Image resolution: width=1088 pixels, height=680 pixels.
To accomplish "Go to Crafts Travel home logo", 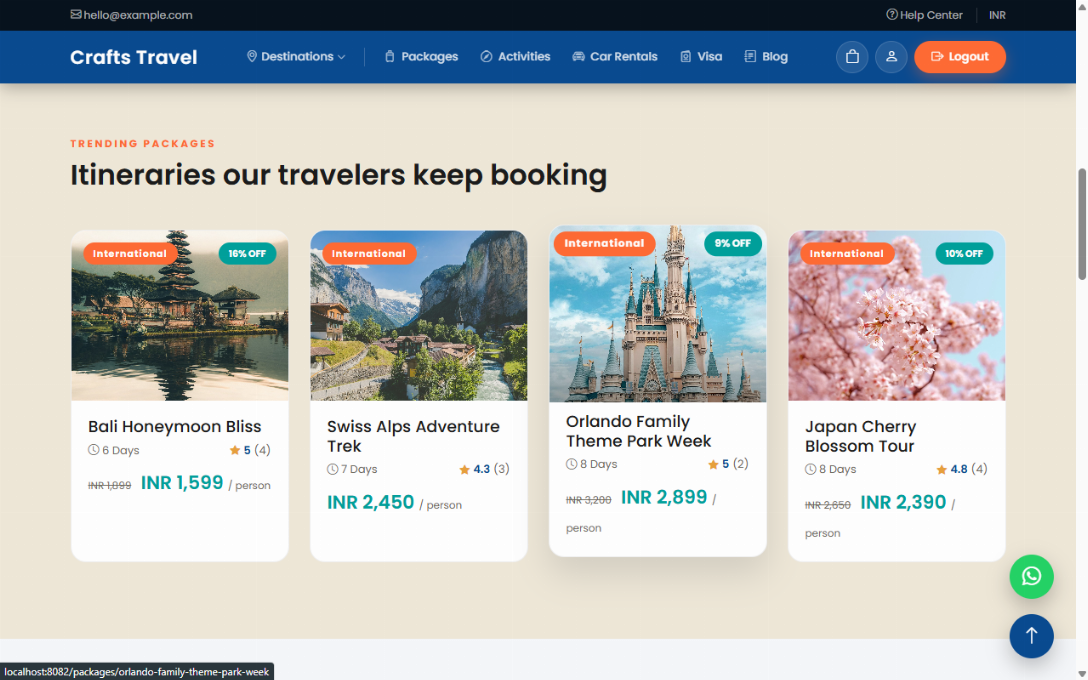I will (133, 57).
